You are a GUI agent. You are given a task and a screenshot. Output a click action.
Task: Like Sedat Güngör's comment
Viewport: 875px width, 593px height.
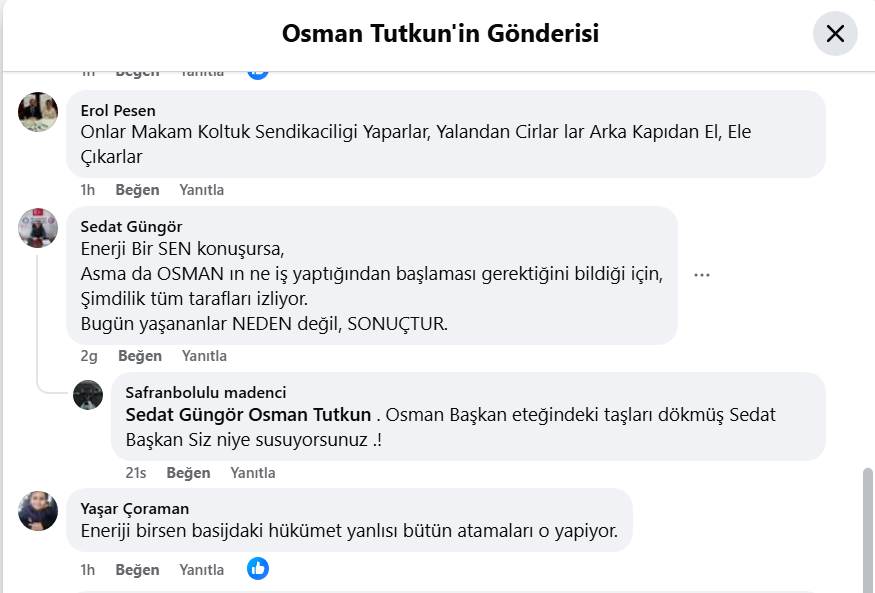click(x=139, y=356)
